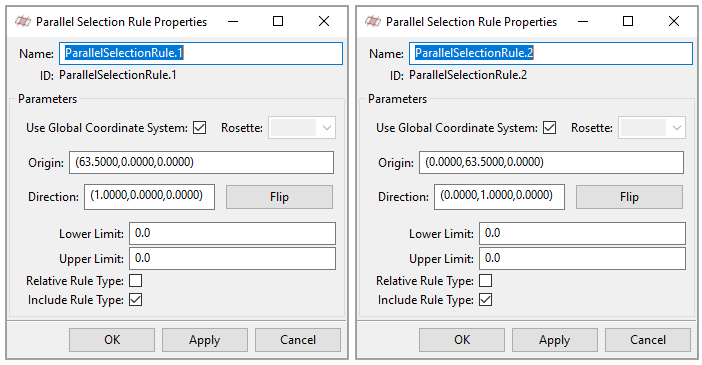
Task: Click Upper Limit field in ParallelSelectionRule.1 dialog
Action: coord(232,258)
